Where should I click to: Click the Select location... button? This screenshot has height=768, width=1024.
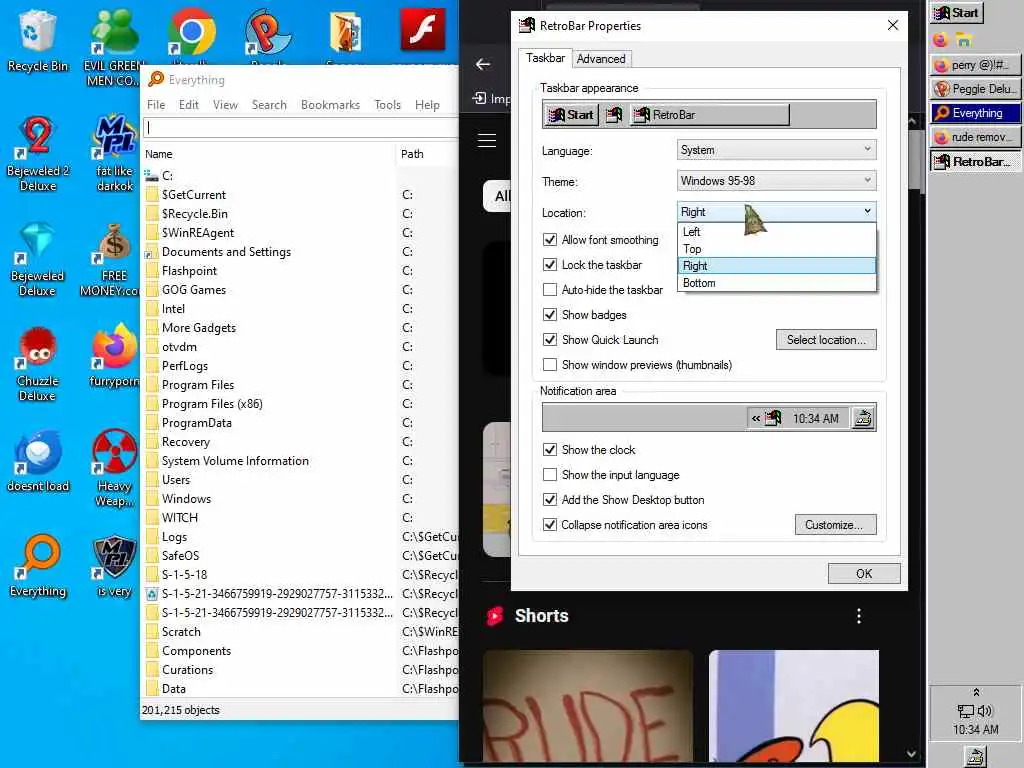[x=826, y=340]
